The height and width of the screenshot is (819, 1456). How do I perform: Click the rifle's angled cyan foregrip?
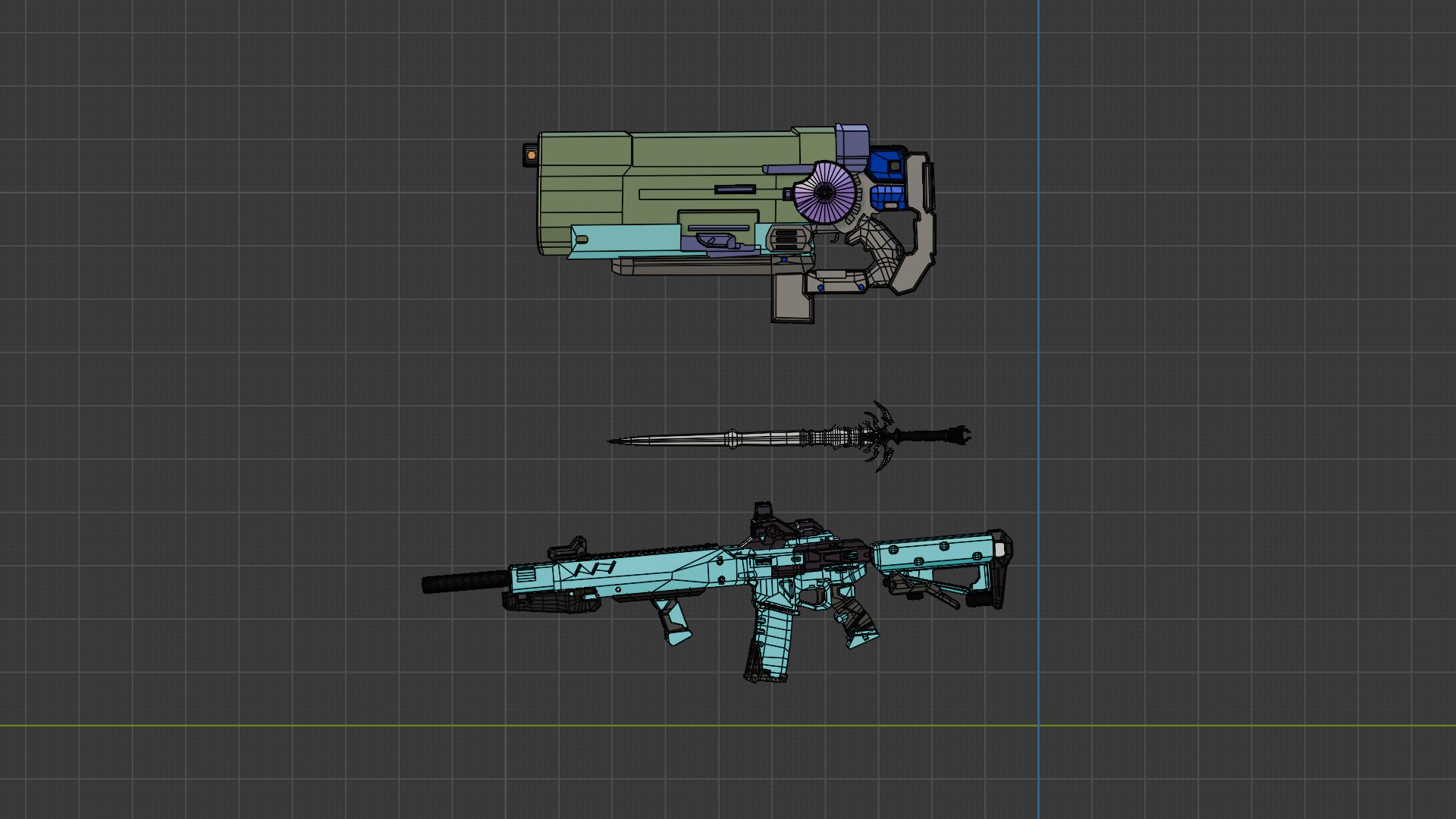pyautogui.click(x=672, y=620)
